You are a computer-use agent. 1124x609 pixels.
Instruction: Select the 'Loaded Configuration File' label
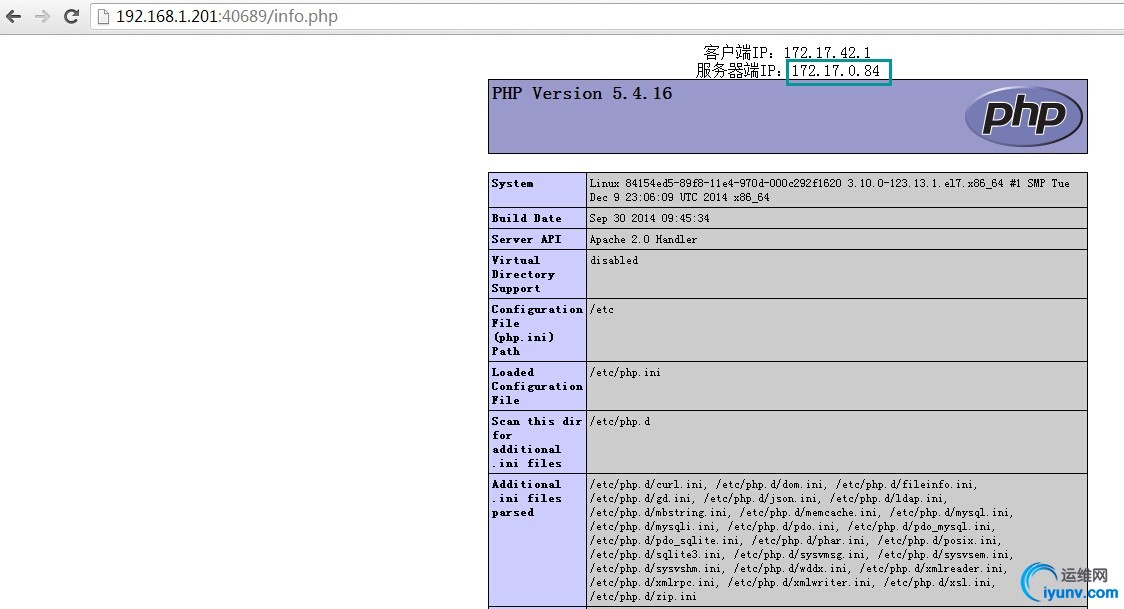537,385
